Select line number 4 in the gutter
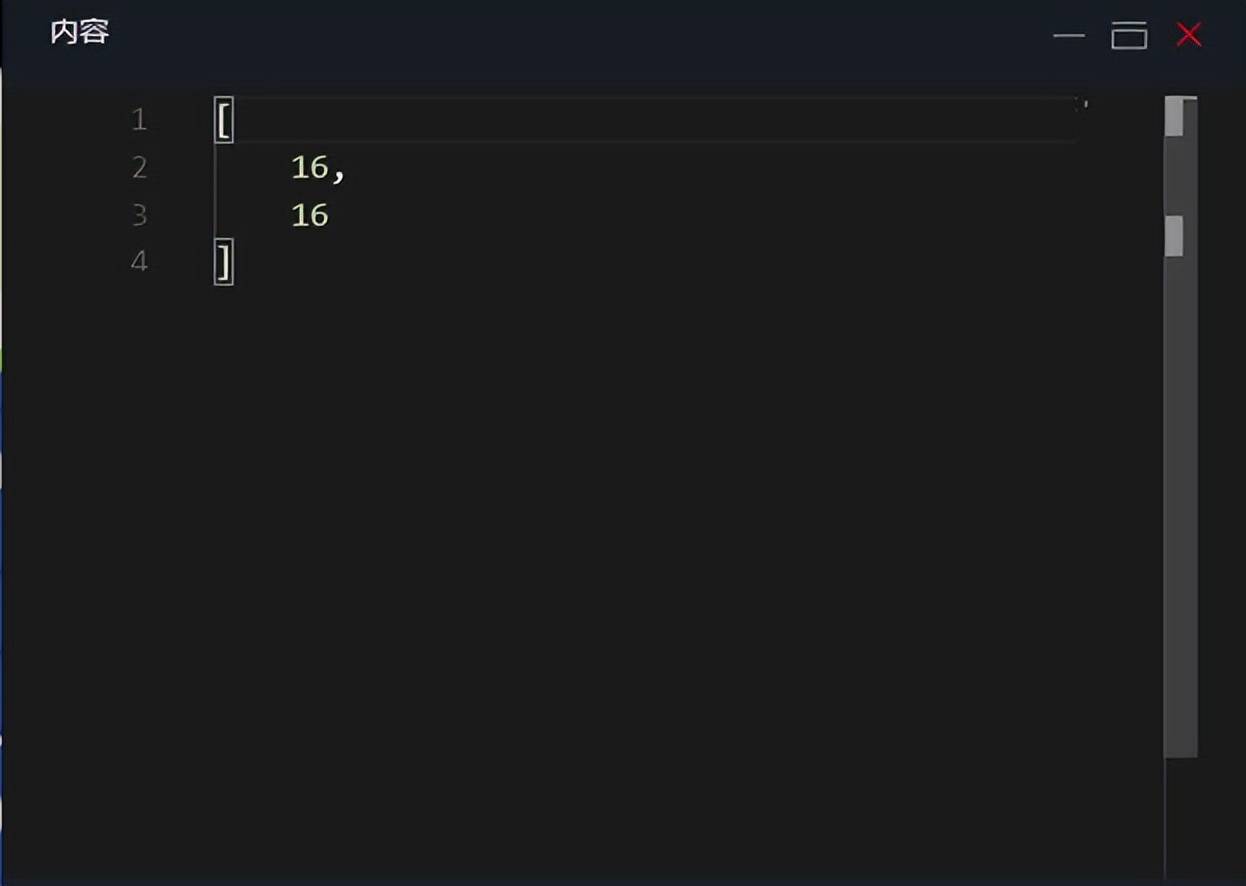The image size is (1246, 886). click(139, 262)
